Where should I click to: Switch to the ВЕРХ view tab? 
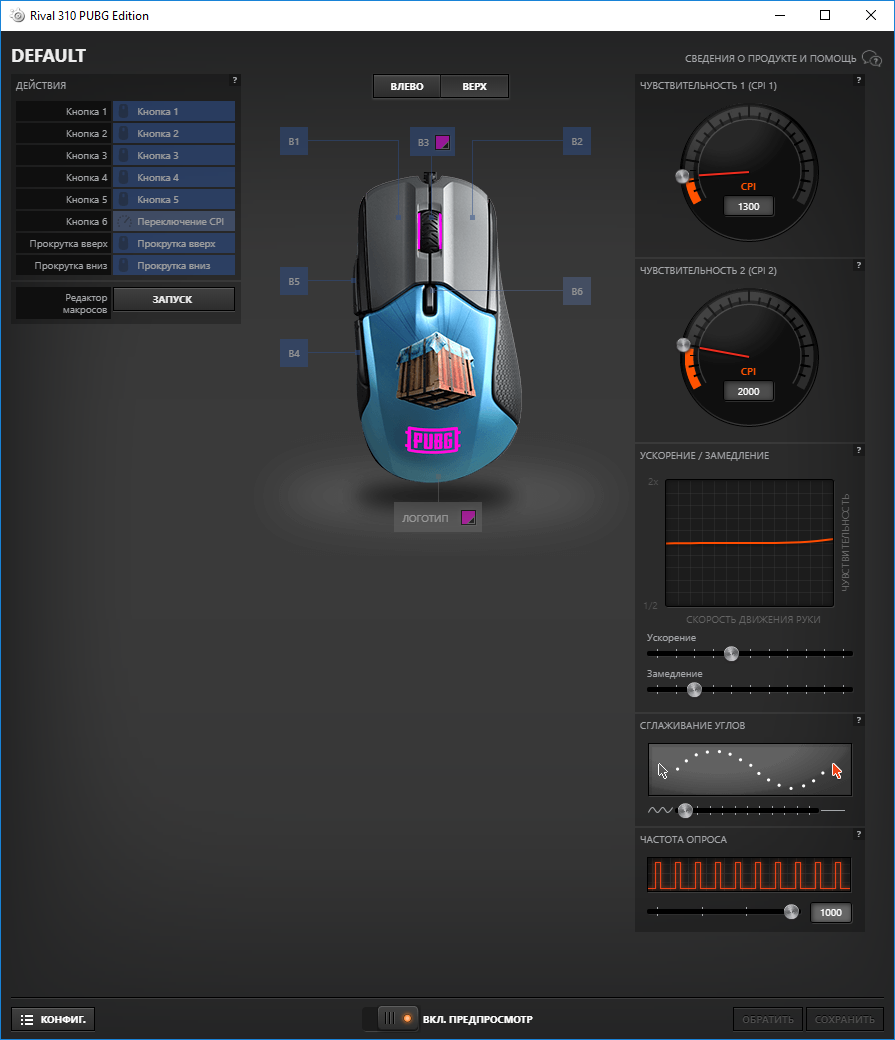tap(474, 86)
